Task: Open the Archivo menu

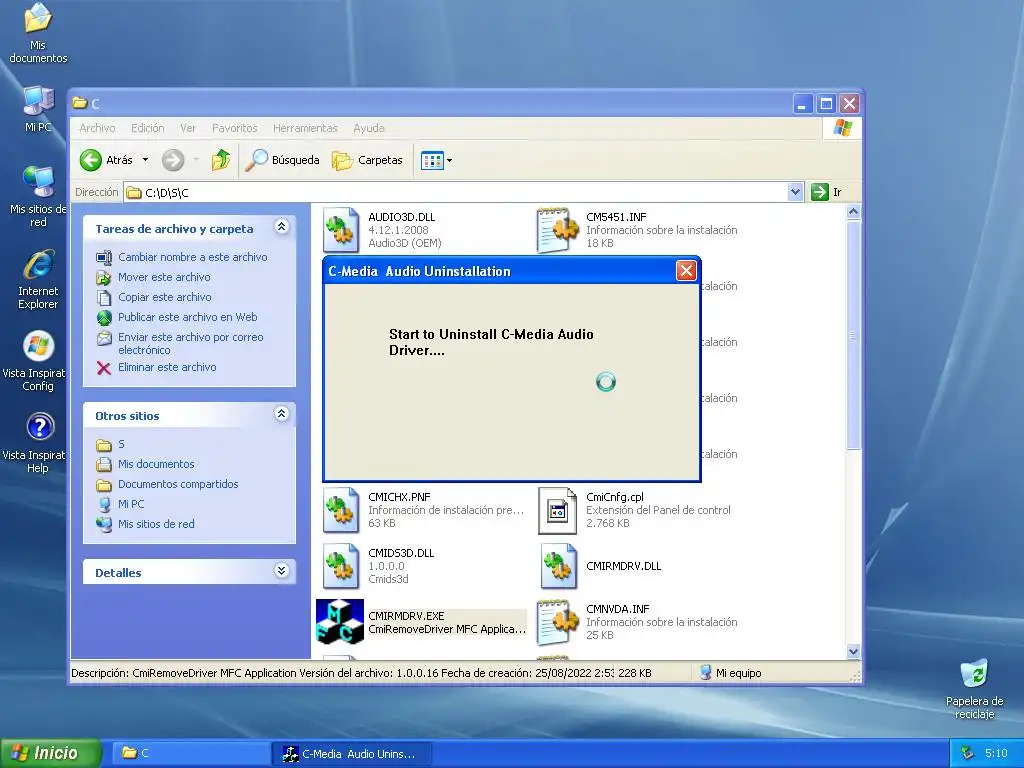Action: 97,128
